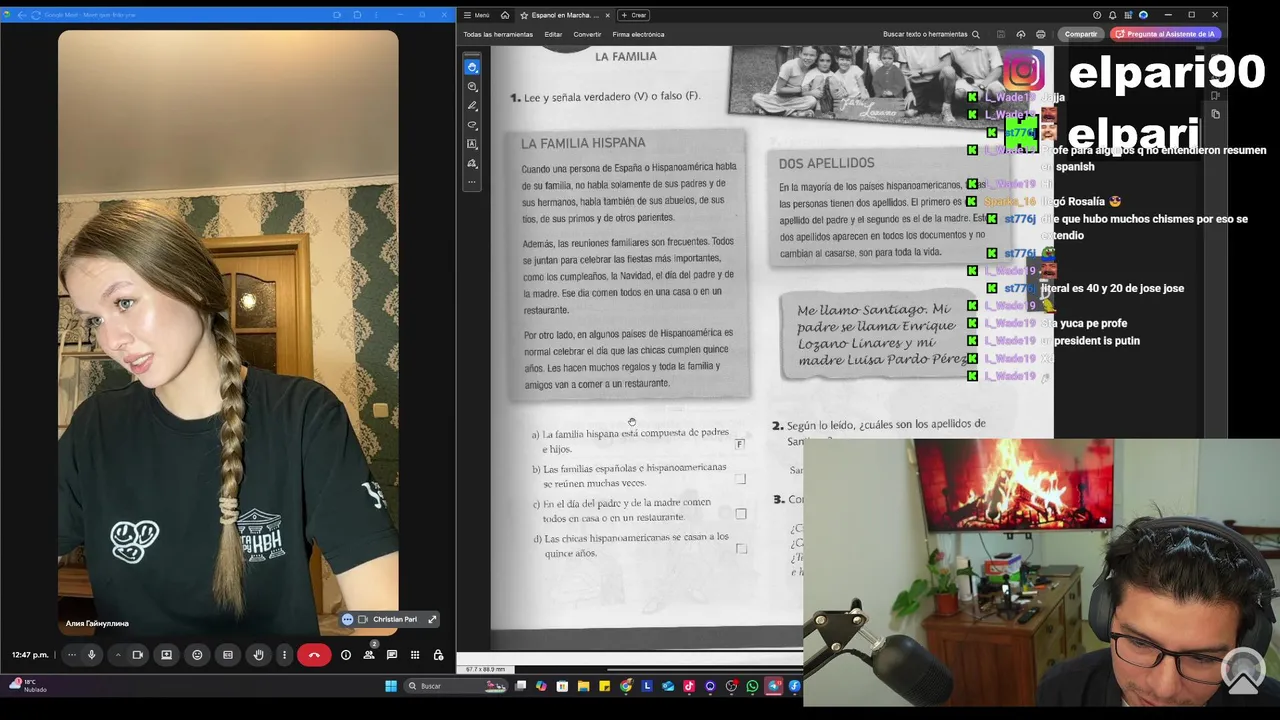
Task: Show meeting details info icon
Action: [346, 655]
